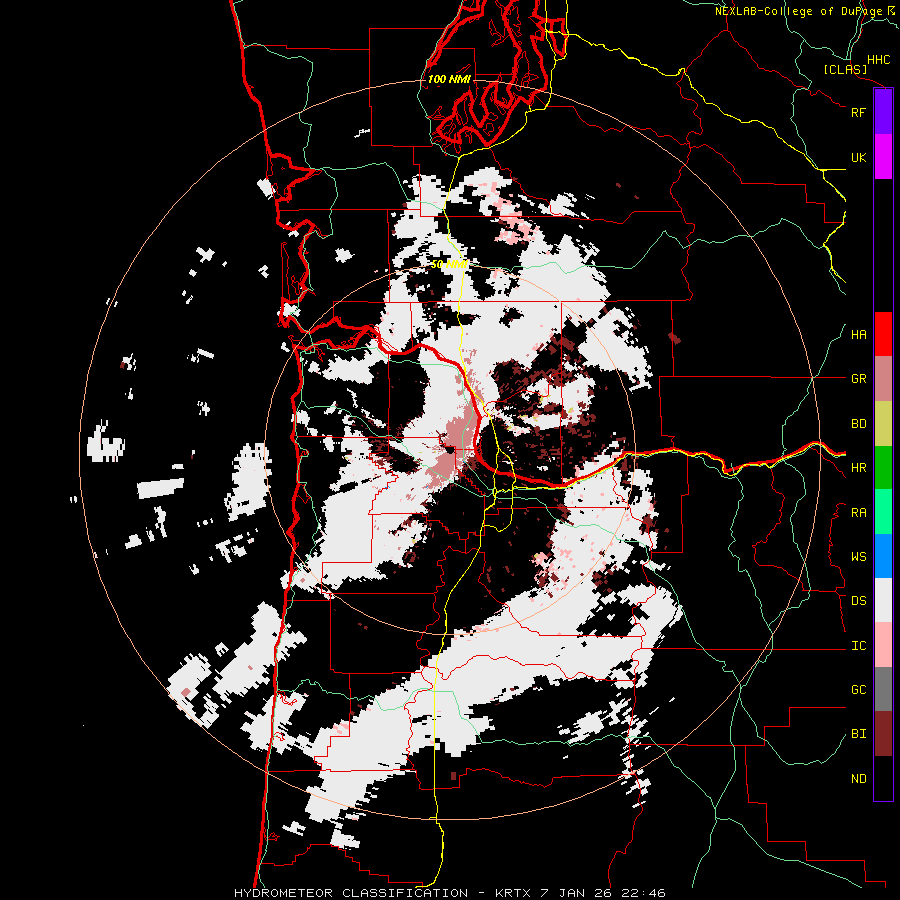Click the 22:46 timestamp

tap(643, 893)
